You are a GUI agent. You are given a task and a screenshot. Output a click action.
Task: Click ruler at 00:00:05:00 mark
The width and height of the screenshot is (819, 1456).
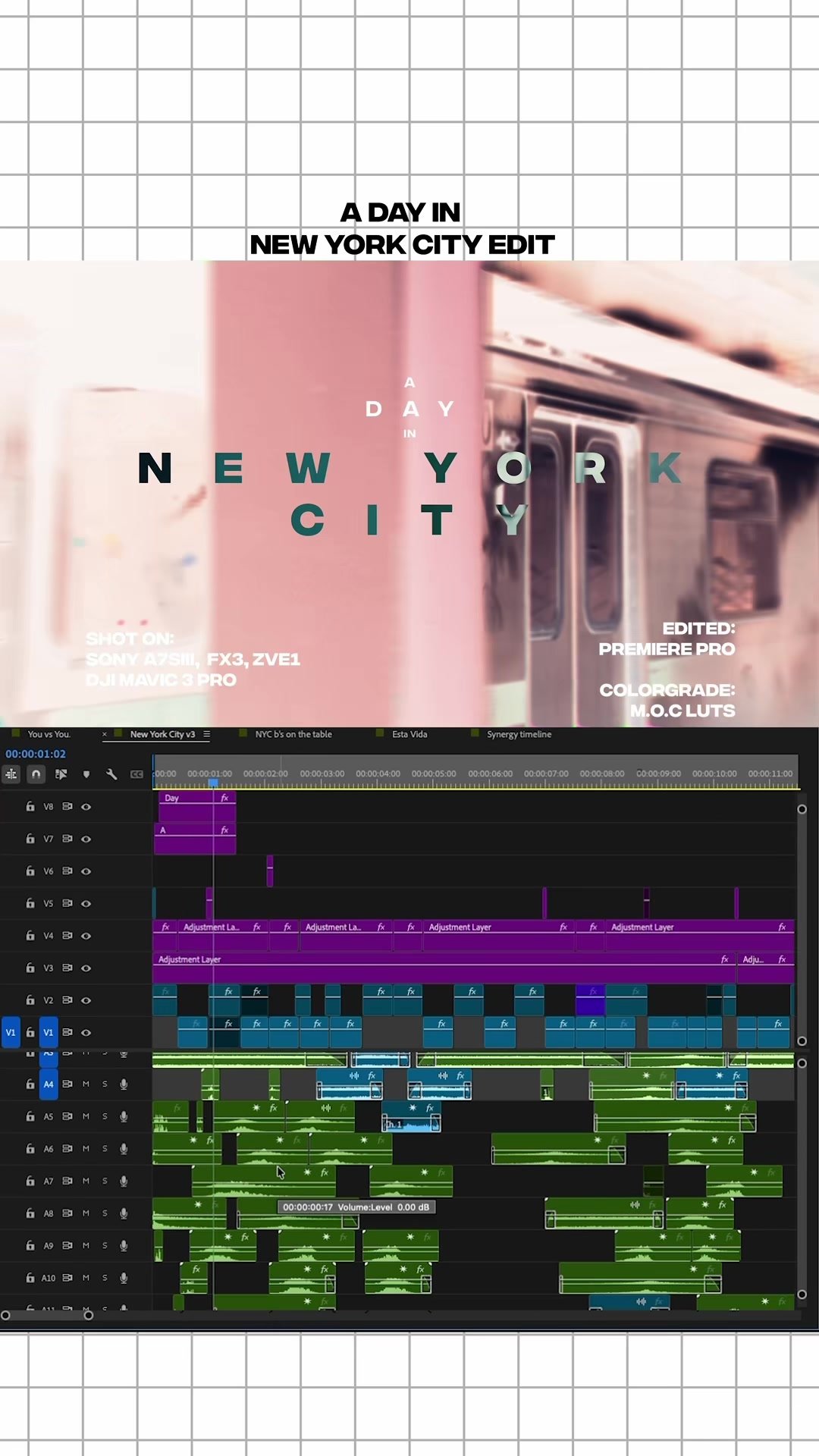tap(434, 773)
